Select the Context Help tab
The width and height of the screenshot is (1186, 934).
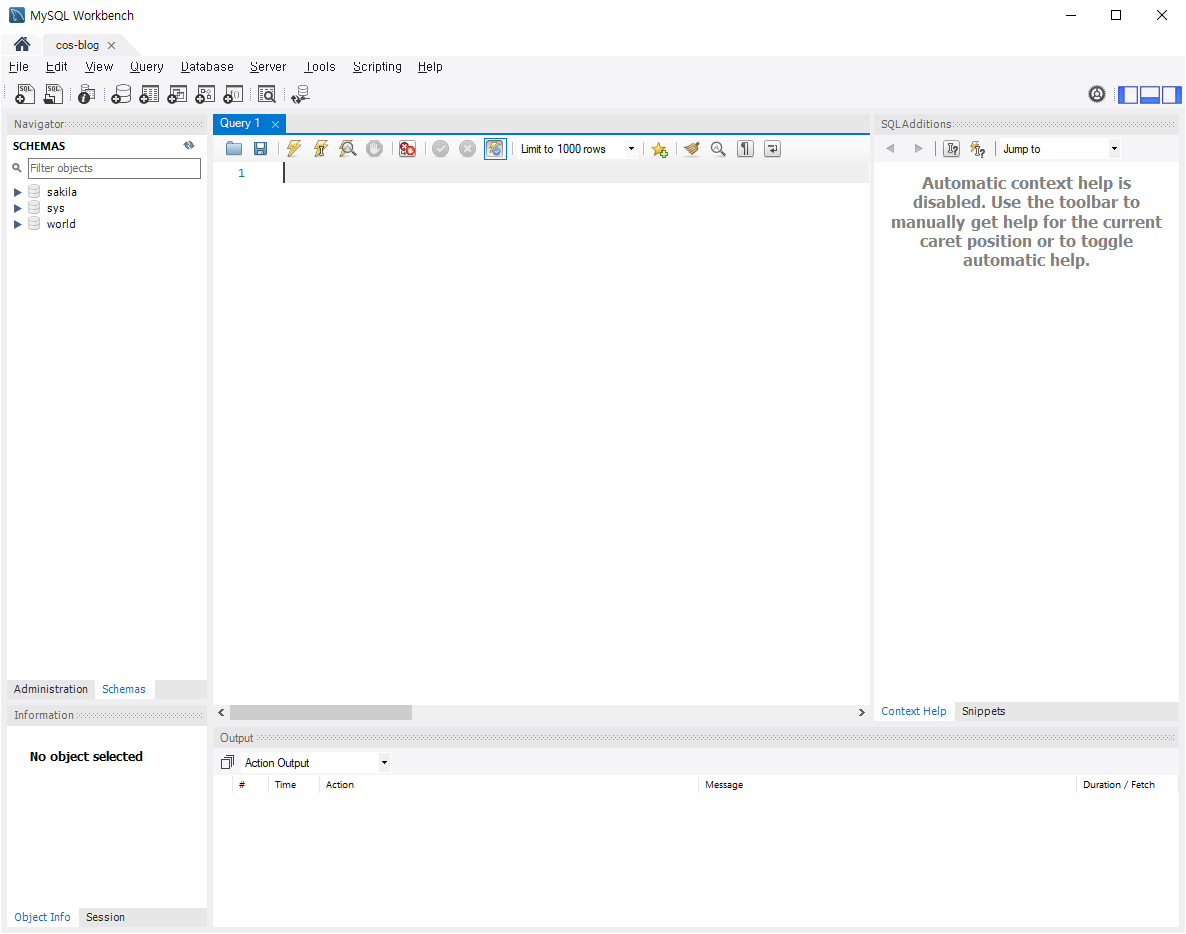click(914, 711)
